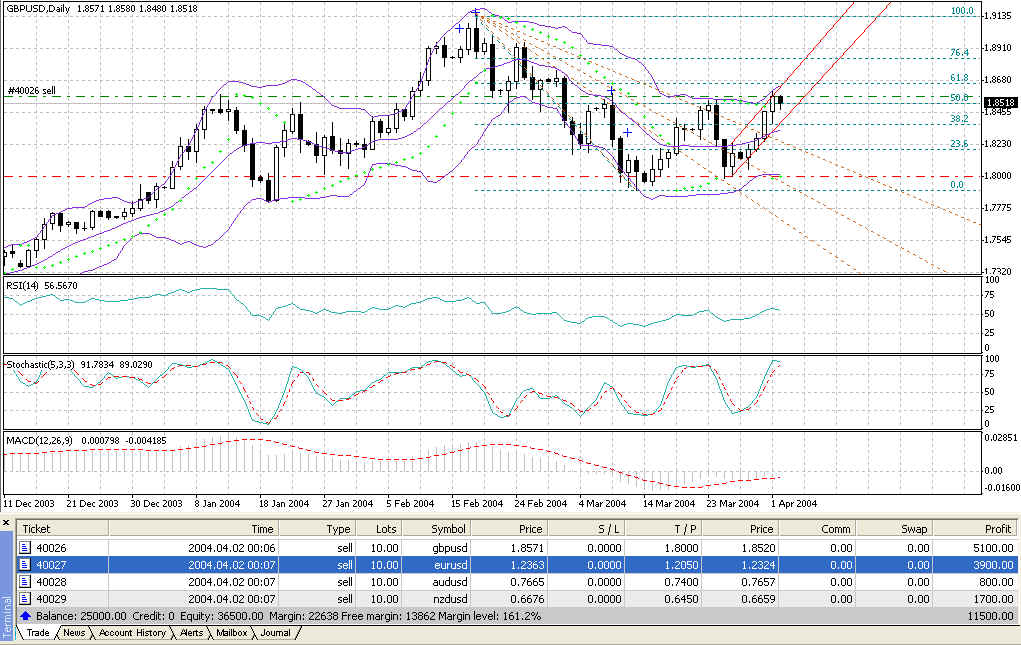Click the order icon for ticket 40028
Image resolution: width=1021 pixels, height=645 pixels.
coord(26,581)
